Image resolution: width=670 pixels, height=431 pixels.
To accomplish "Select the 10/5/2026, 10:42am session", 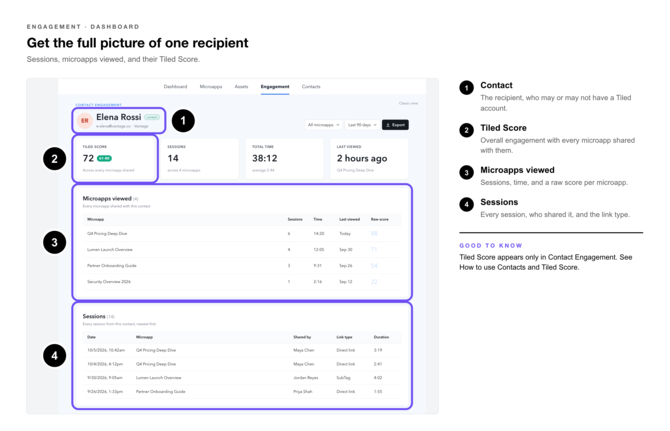I will point(242,350).
